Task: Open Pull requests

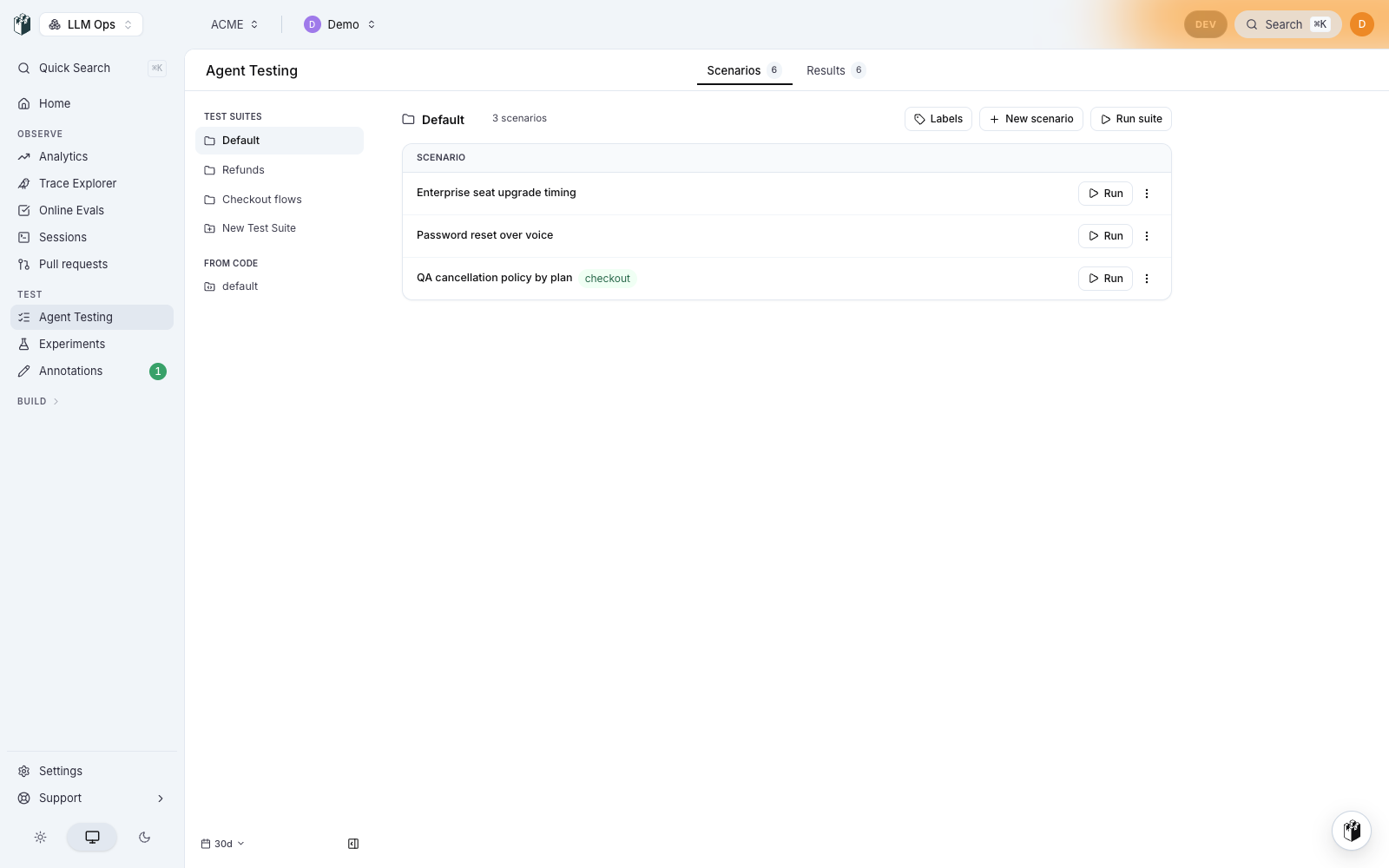Action: click(x=92, y=264)
